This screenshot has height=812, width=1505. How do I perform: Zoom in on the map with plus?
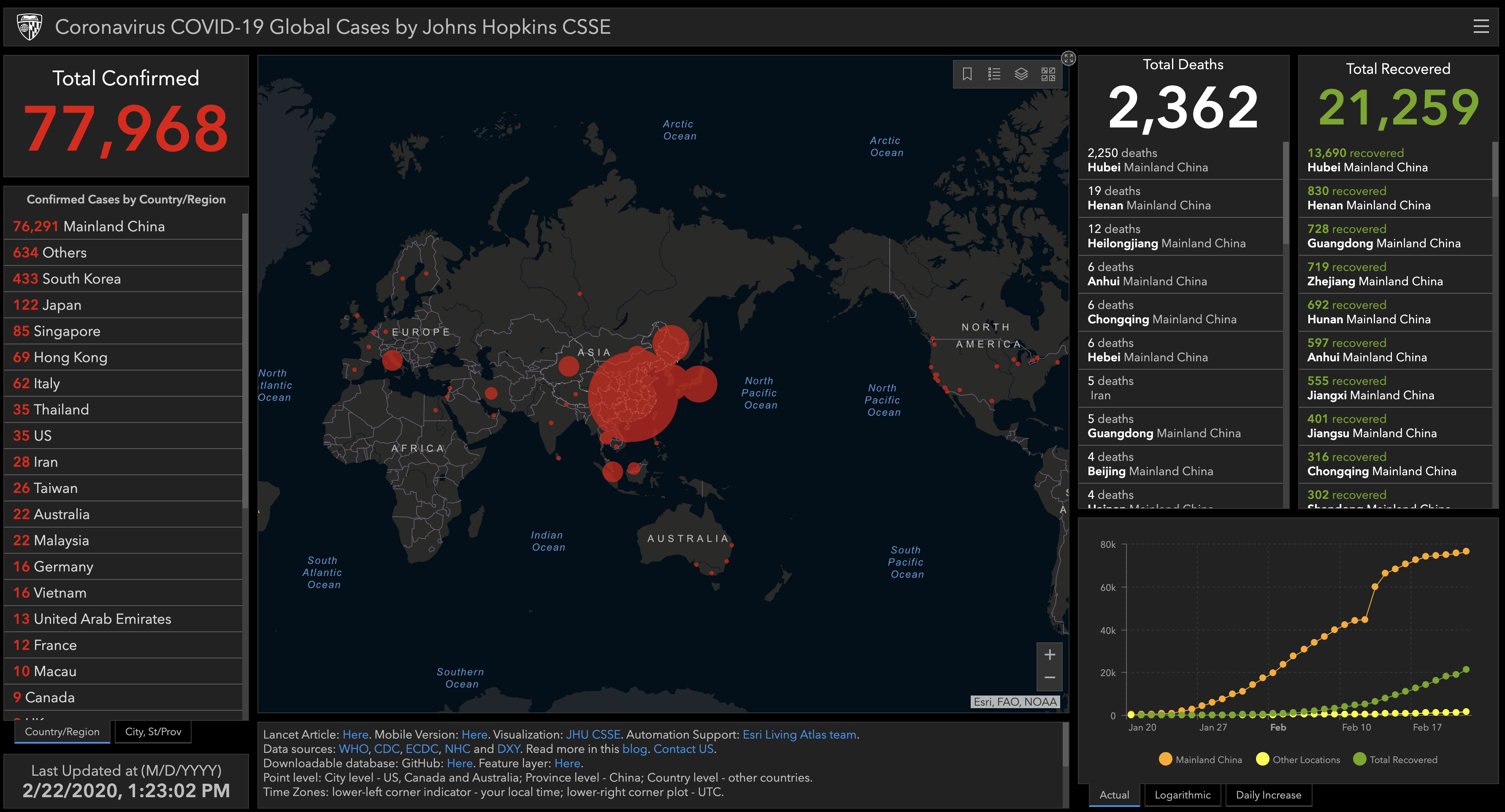(x=1049, y=654)
